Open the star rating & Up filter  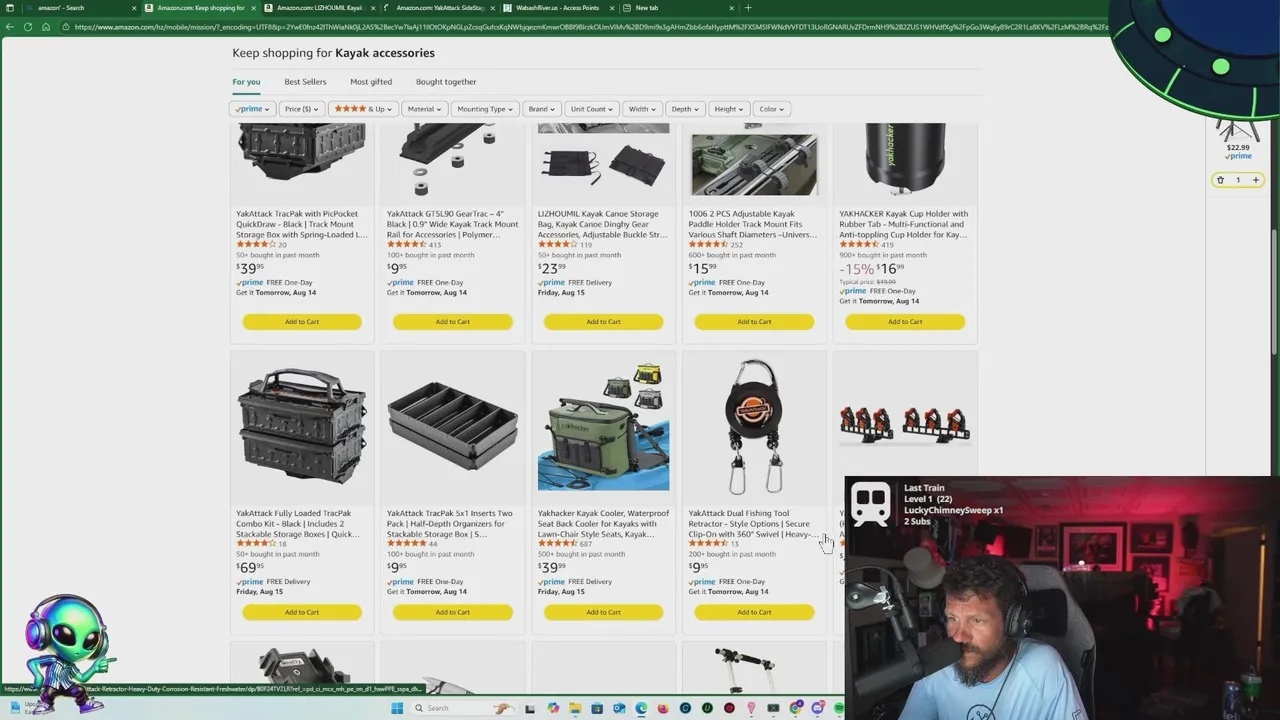(x=363, y=109)
